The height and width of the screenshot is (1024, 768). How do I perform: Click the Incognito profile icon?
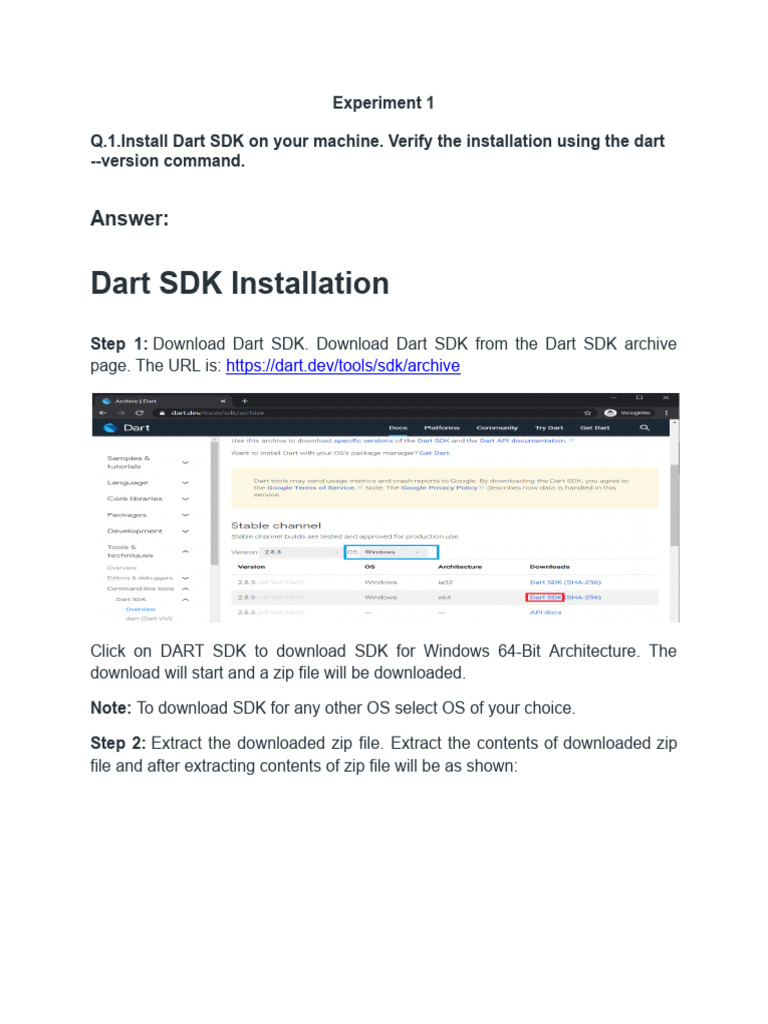coord(610,413)
